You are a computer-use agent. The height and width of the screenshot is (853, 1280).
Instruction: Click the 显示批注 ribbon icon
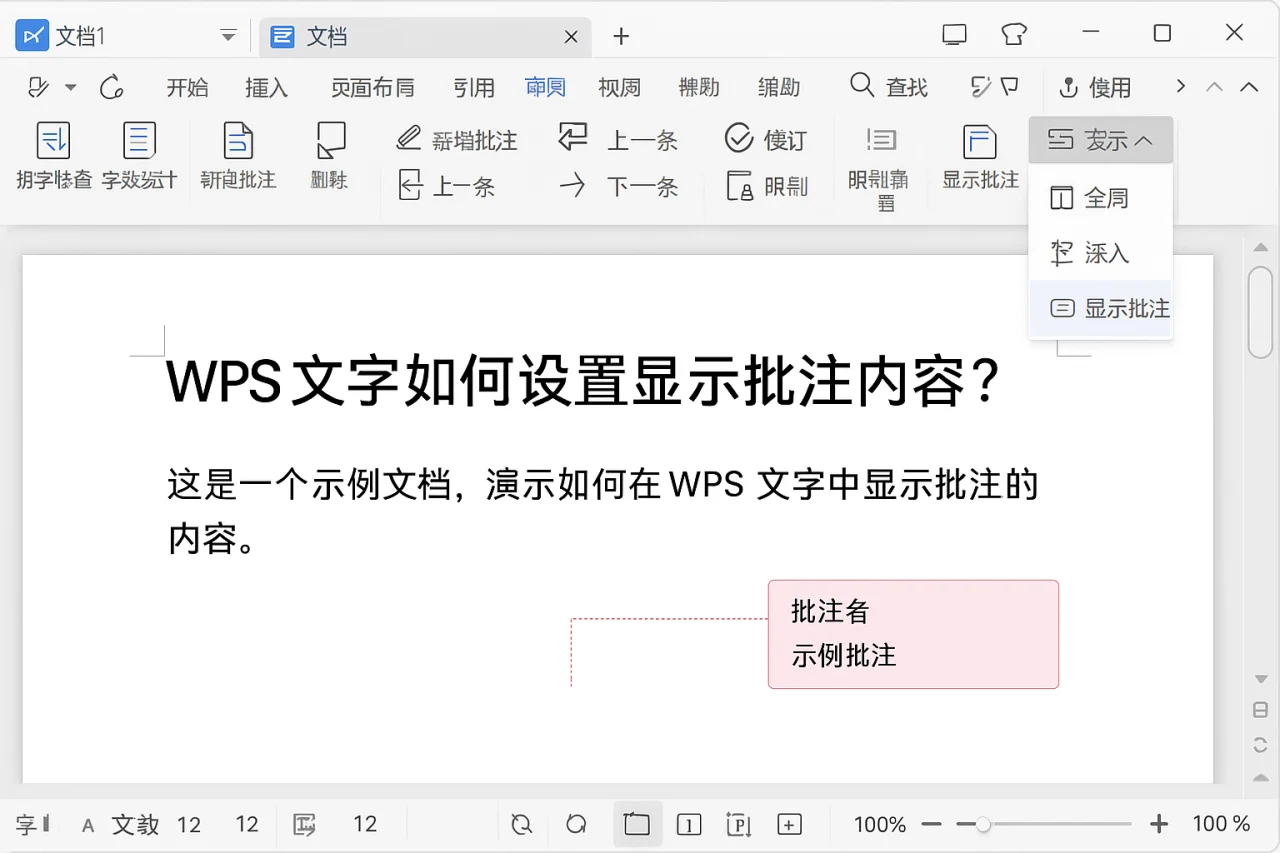tap(978, 160)
